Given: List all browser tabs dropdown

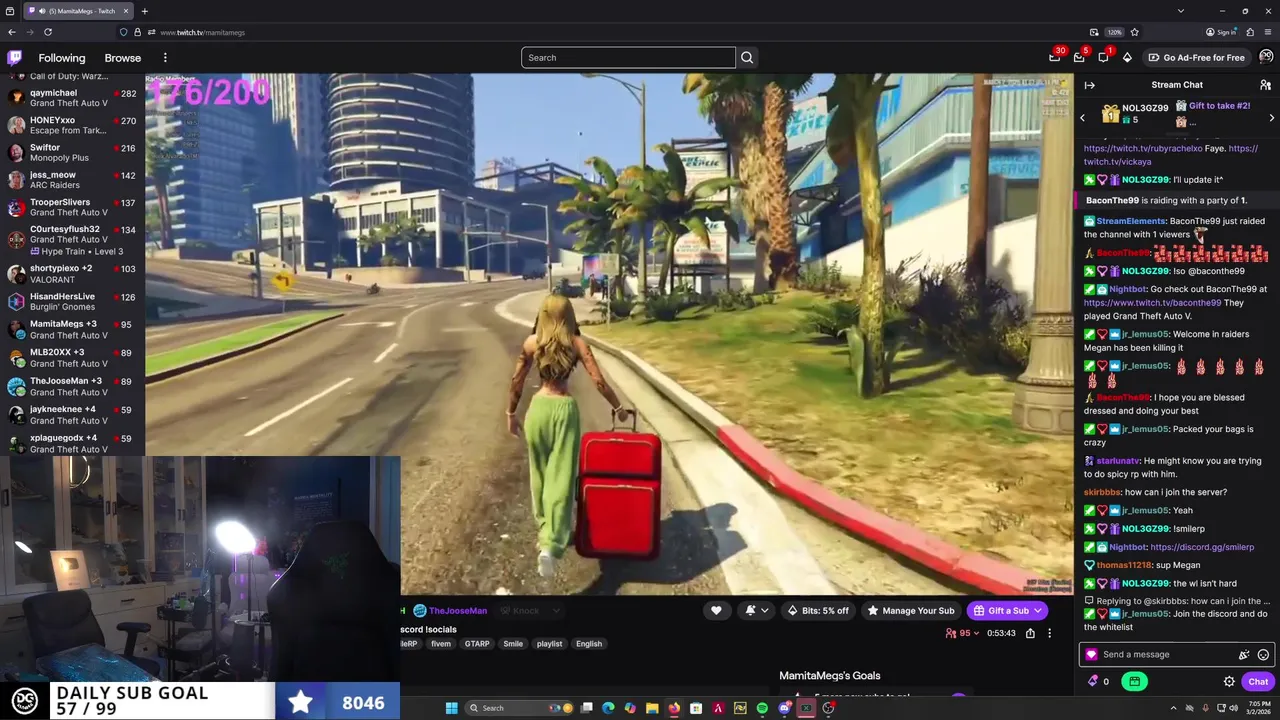Looking at the screenshot, I should [1180, 11].
